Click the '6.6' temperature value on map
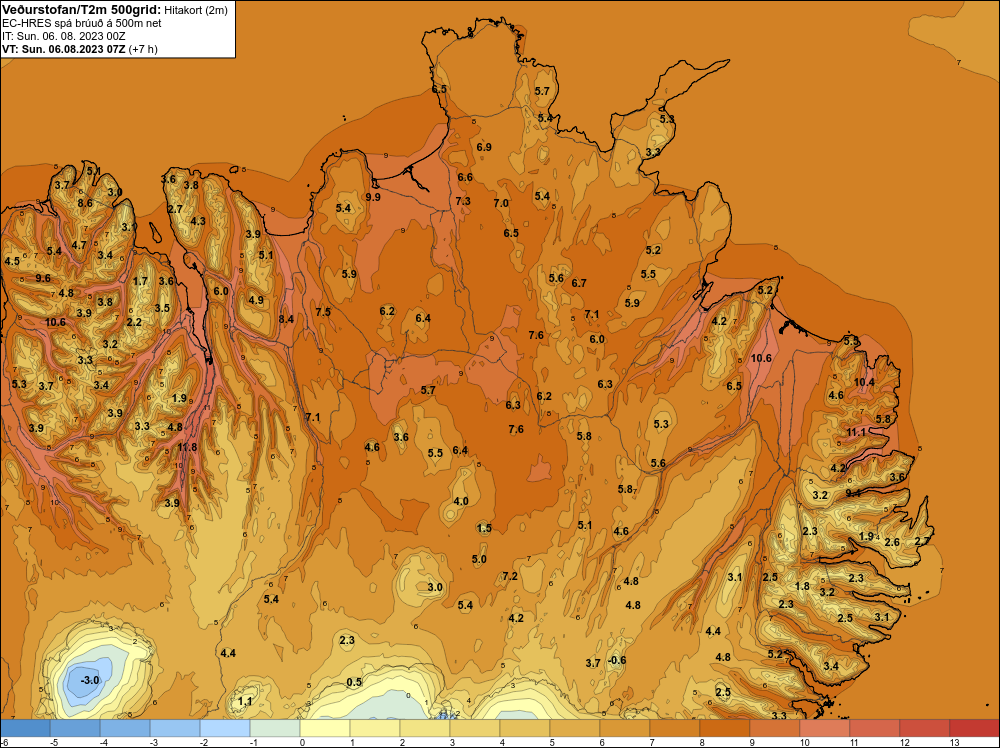The height and width of the screenshot is (748, 1000). pyautogui.click(x=465, y=177)
